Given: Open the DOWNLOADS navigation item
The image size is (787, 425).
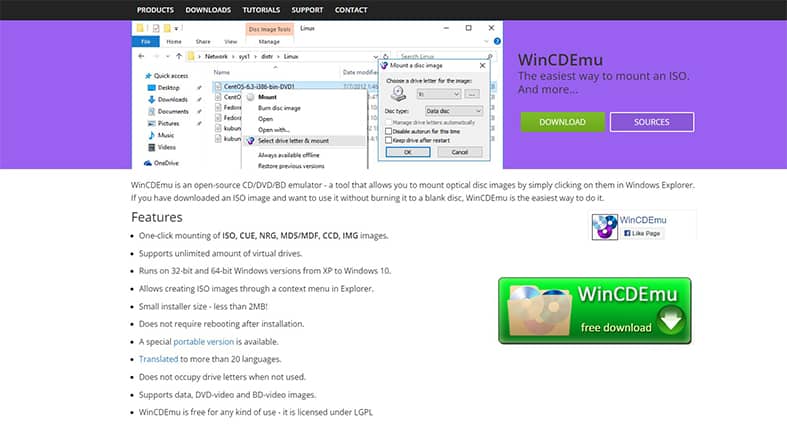Looking at the screenshot, I should point(208,10).
